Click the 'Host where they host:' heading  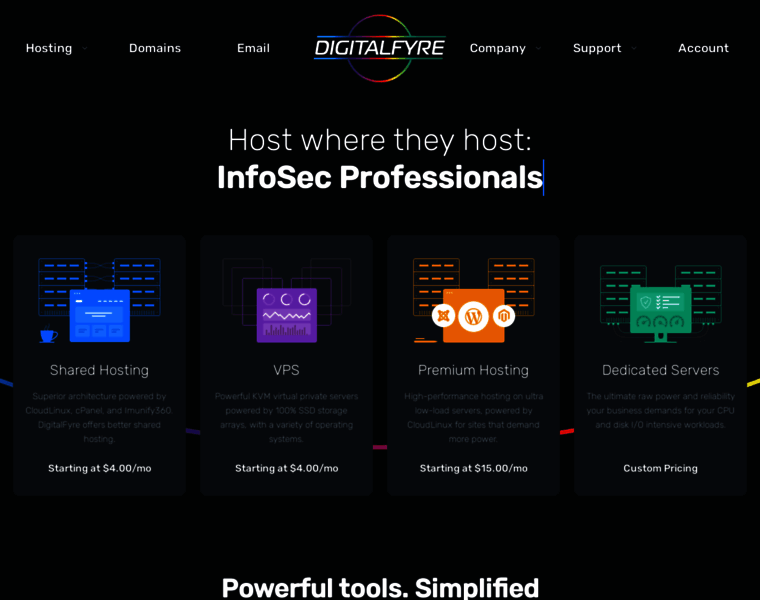pyautogui.click(x=380, y=140)
